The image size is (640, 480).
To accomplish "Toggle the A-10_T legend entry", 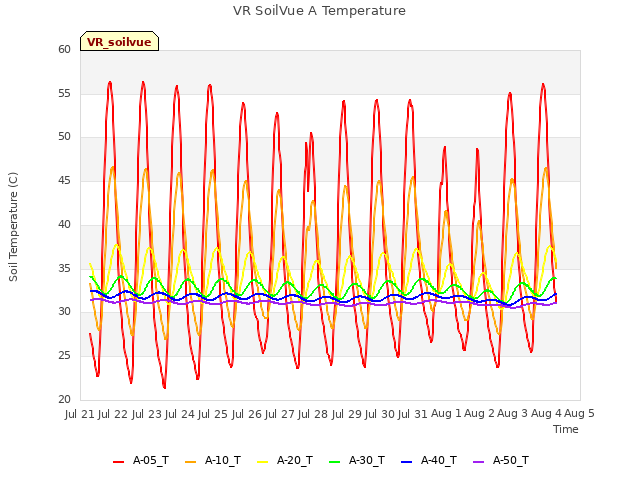I will (213, 461).
